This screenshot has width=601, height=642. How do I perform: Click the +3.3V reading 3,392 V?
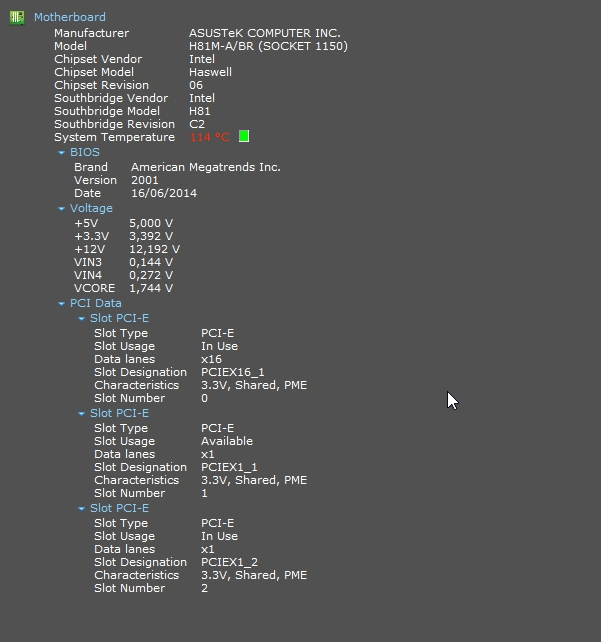[151, 237]
